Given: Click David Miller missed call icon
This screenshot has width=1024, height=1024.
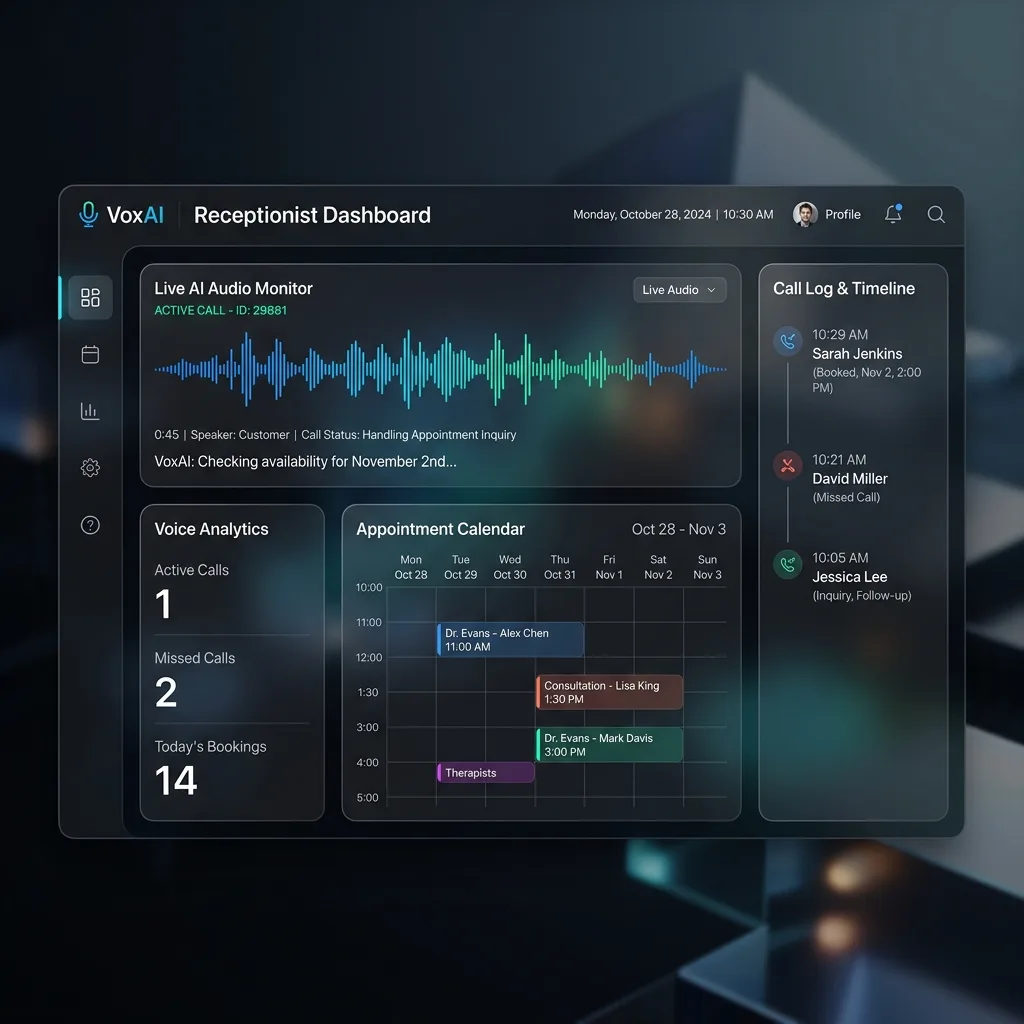Looking at the screenshot, I should click(x=788, y=466).
